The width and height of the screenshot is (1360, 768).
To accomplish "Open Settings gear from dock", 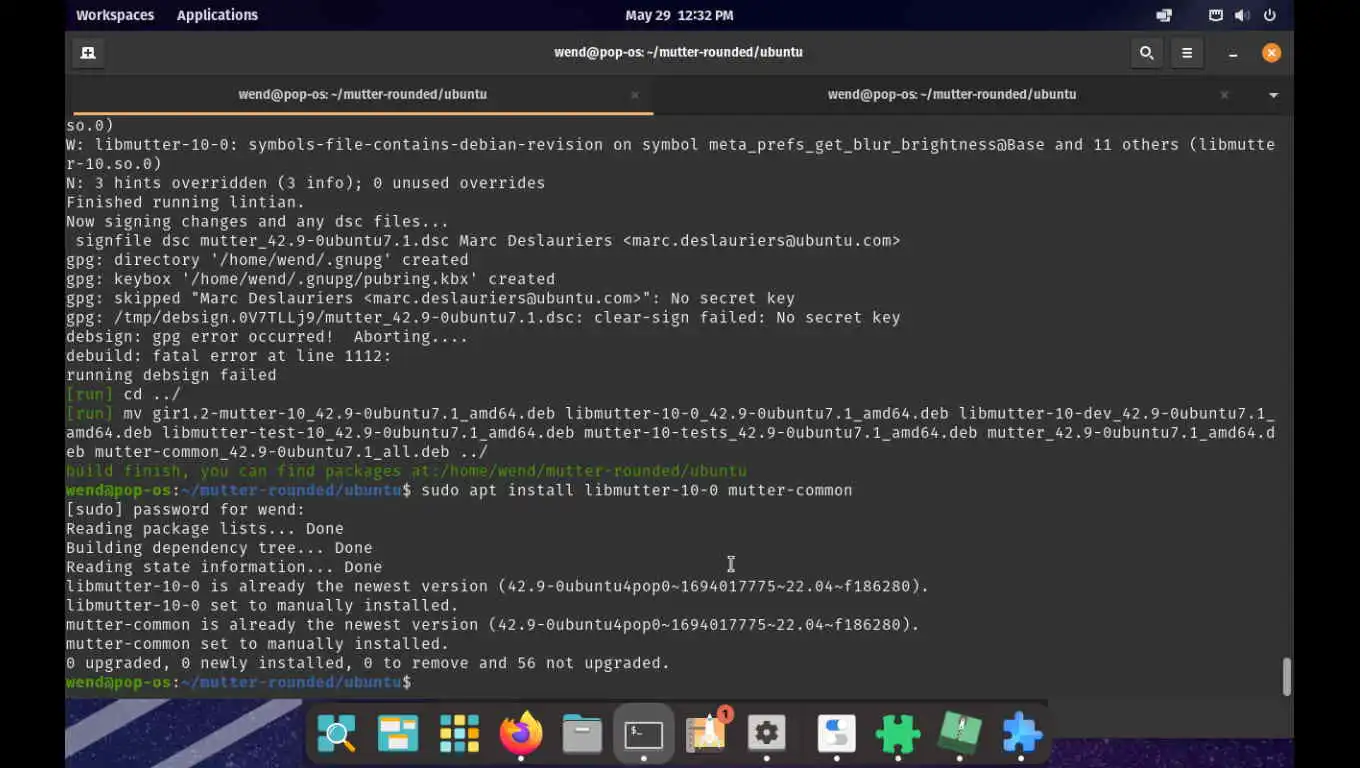I will tap(767, 734).
